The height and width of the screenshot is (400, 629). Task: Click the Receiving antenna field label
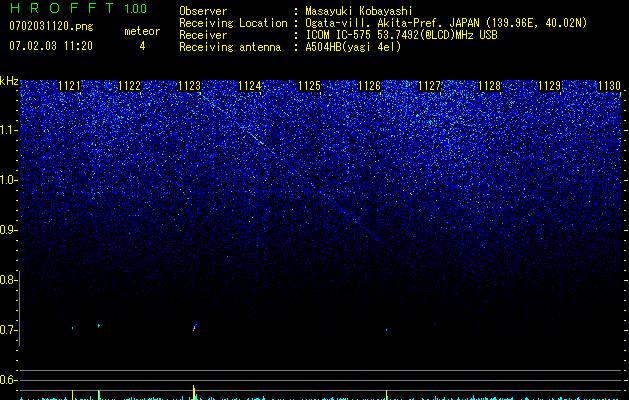tap(230, 47)
